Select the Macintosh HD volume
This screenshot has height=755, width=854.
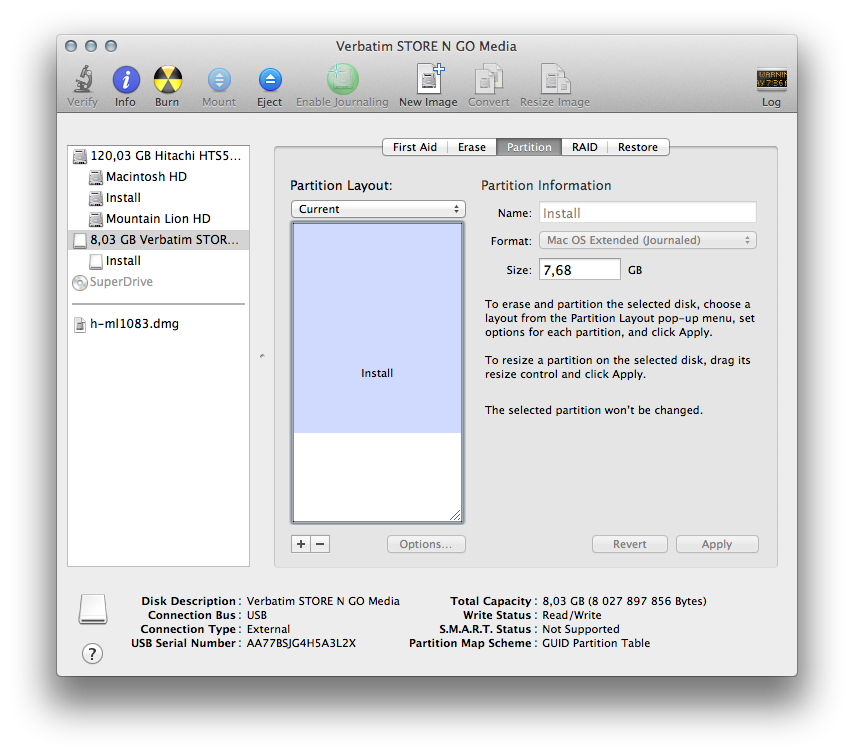click(158, 176)
